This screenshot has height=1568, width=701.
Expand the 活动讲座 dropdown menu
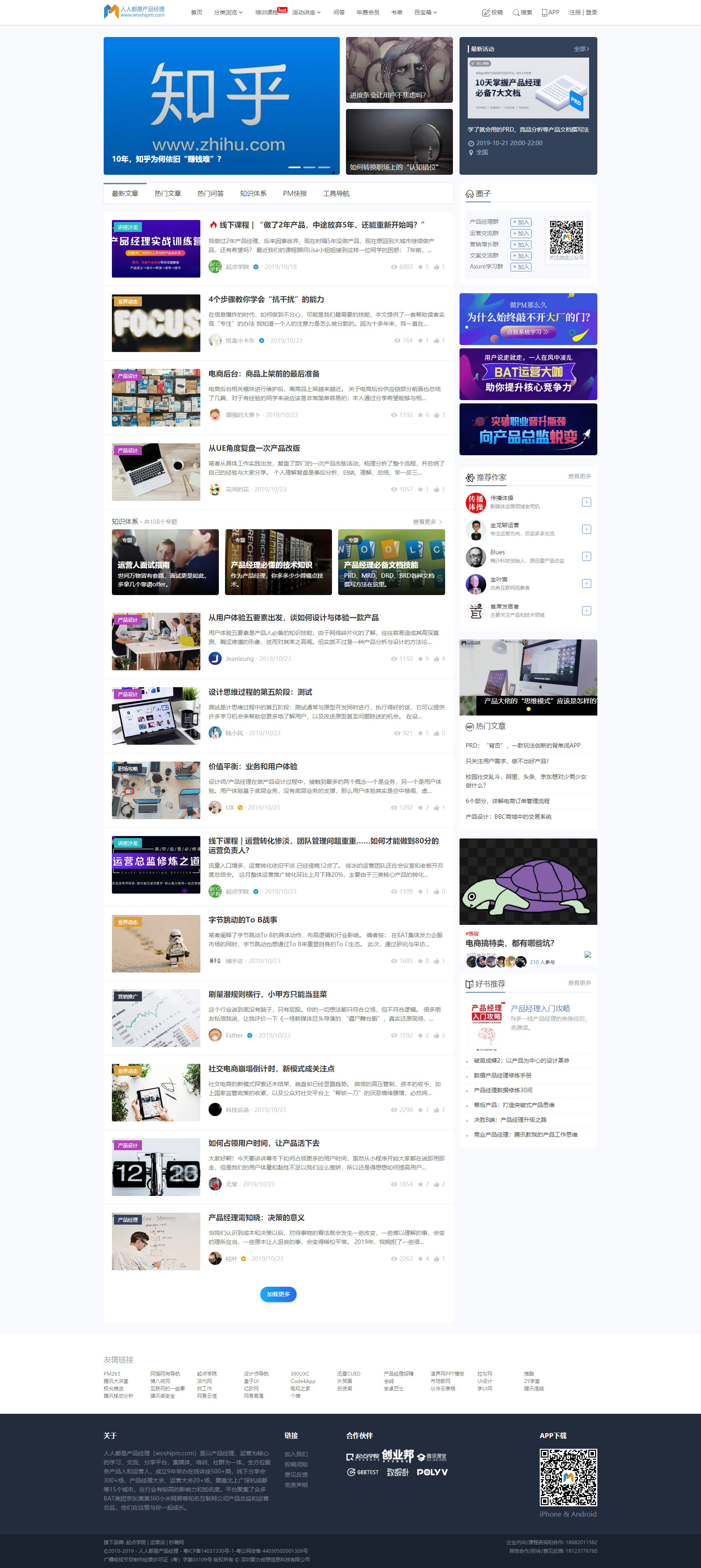click(x=306, y=13)
